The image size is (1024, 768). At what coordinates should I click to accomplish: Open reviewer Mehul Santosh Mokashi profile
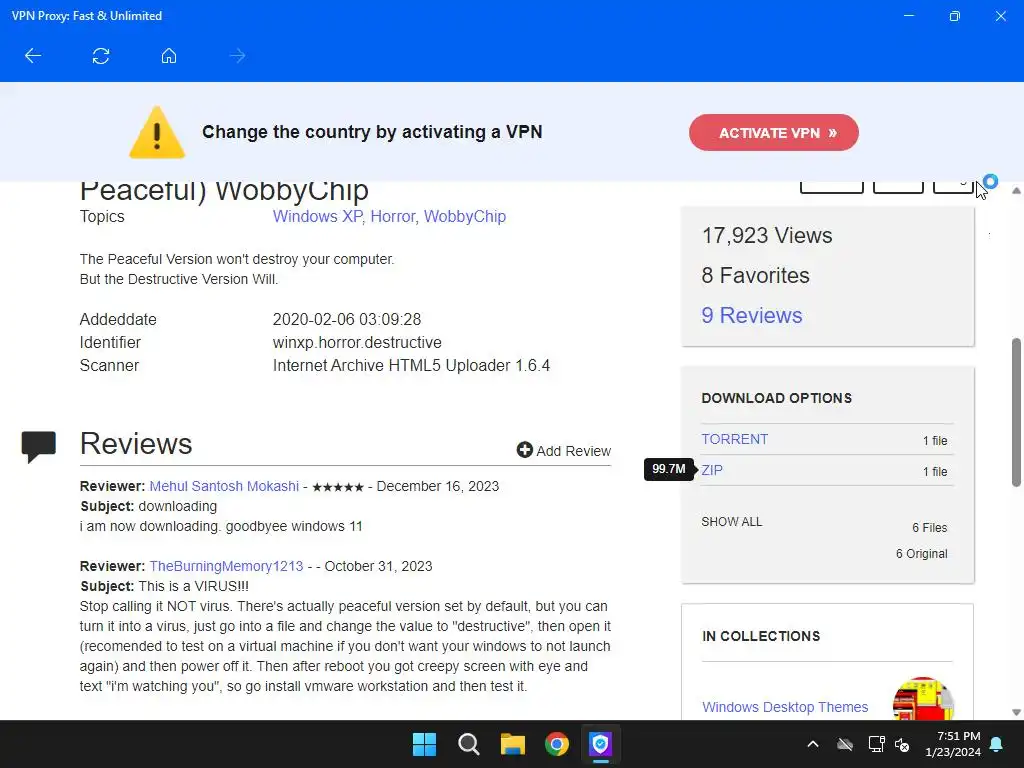pyautogui.click(x=224, y=486)
